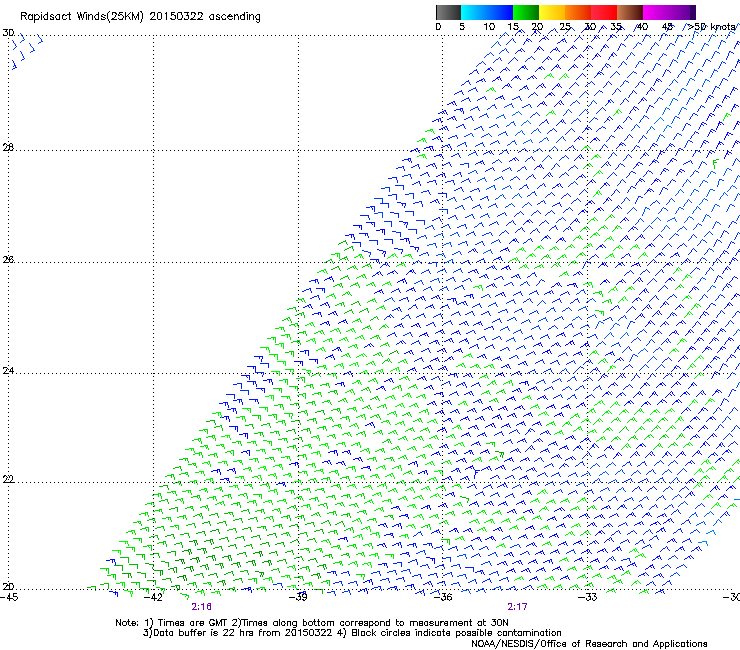This screenshot has height=650, width=740.
Task: Click the '>50 knots' legend label
Action: (711, 27)
